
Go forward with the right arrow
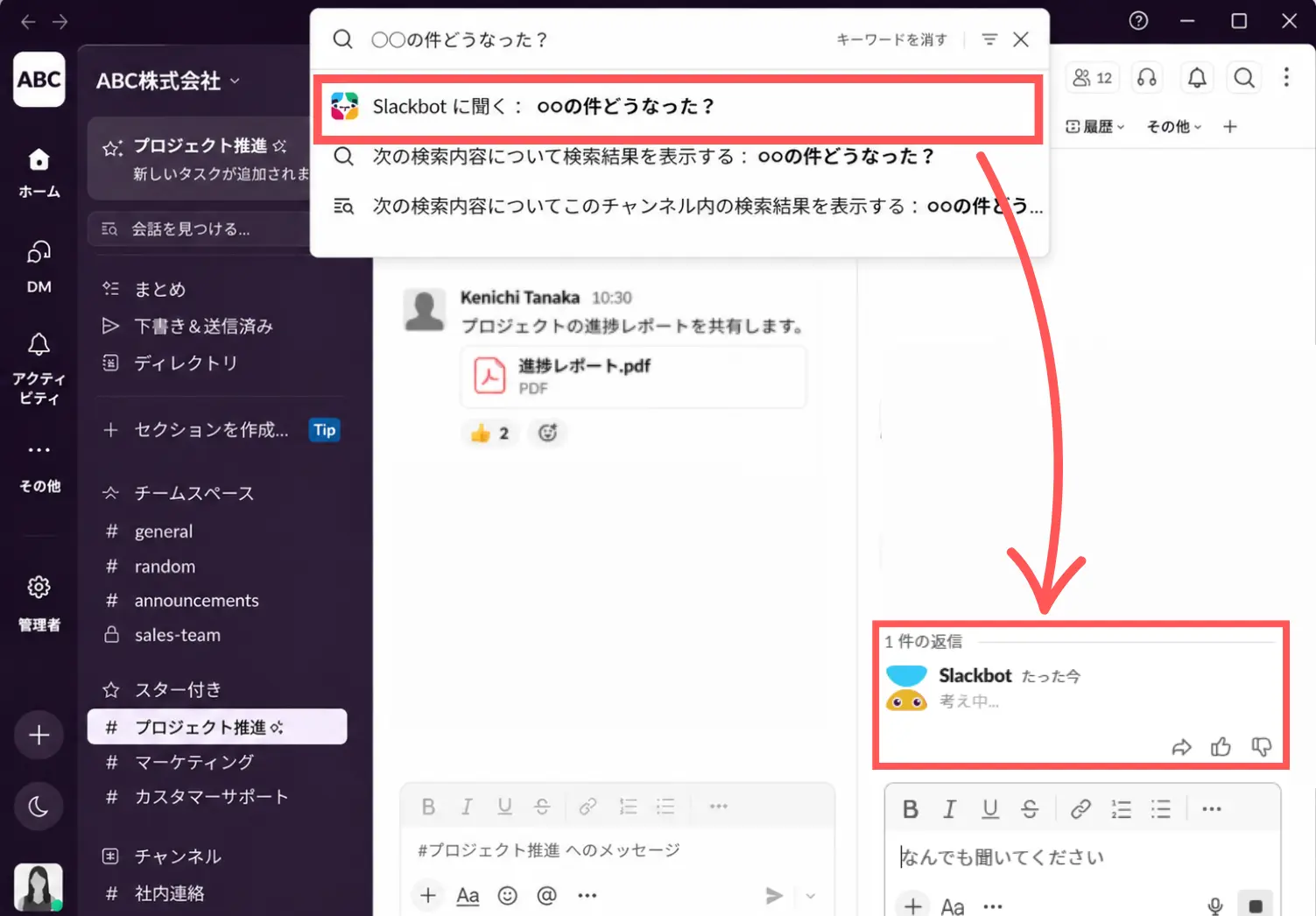coord(60,21)
